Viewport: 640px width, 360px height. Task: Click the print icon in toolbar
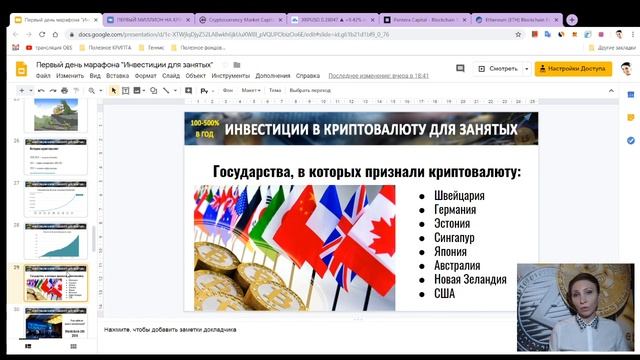(x=64, y=90)
